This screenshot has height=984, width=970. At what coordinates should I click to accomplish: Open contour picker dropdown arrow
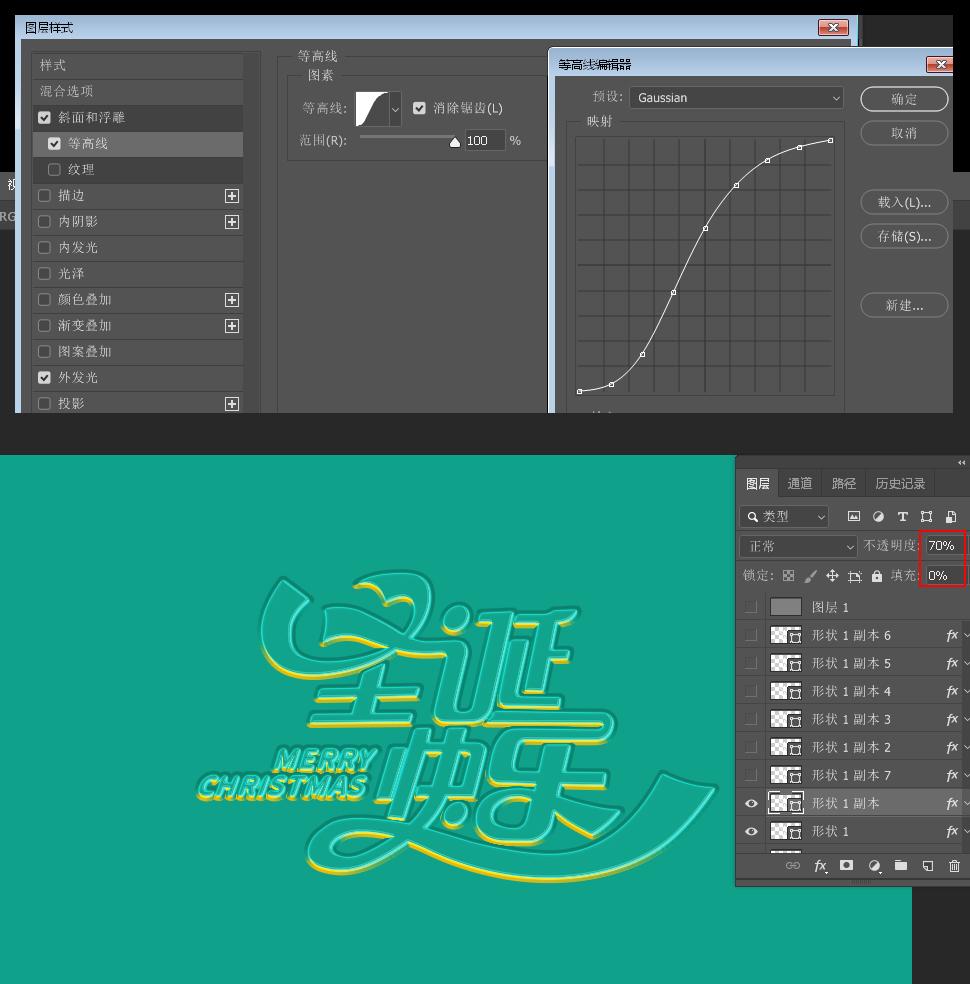[395, 109]
